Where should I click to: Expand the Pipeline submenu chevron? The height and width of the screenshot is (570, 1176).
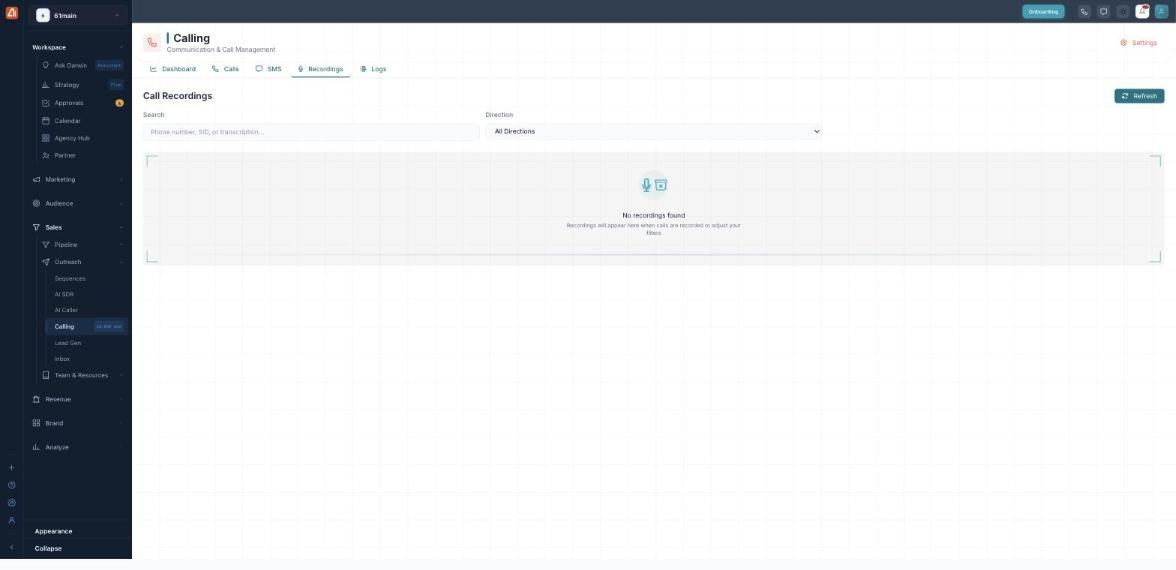pos(121,244)
